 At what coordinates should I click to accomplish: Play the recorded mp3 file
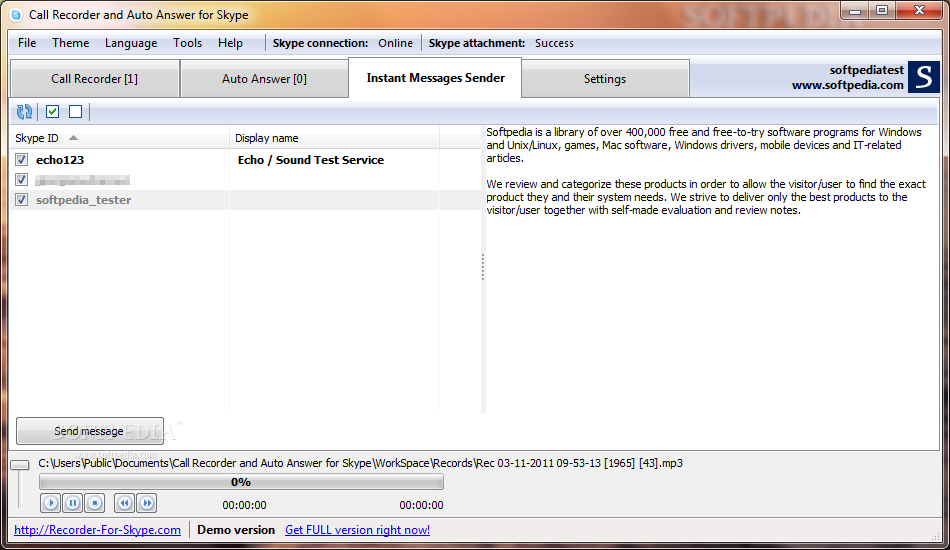51,503
